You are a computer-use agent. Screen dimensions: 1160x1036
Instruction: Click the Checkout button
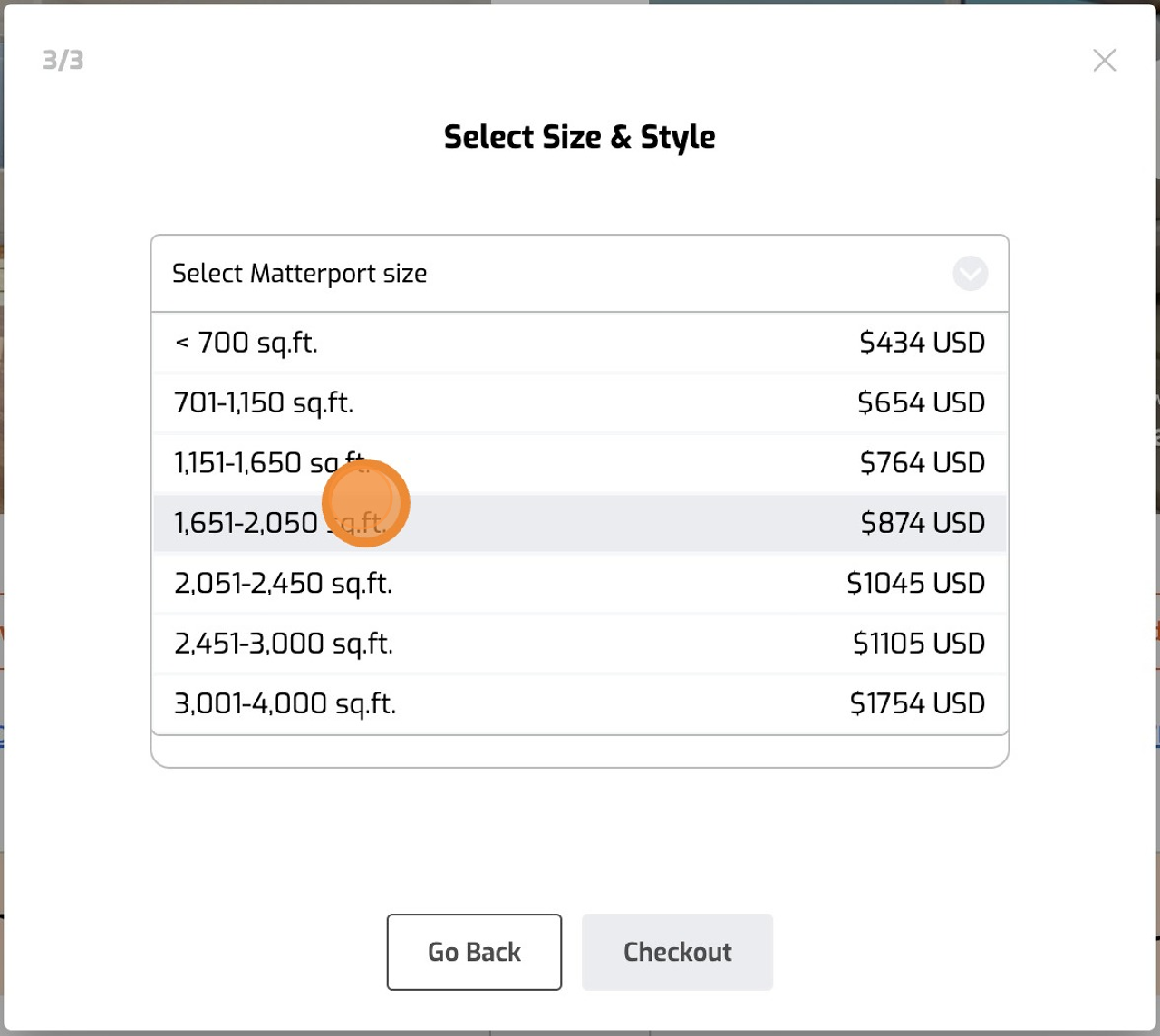(677, 952)
